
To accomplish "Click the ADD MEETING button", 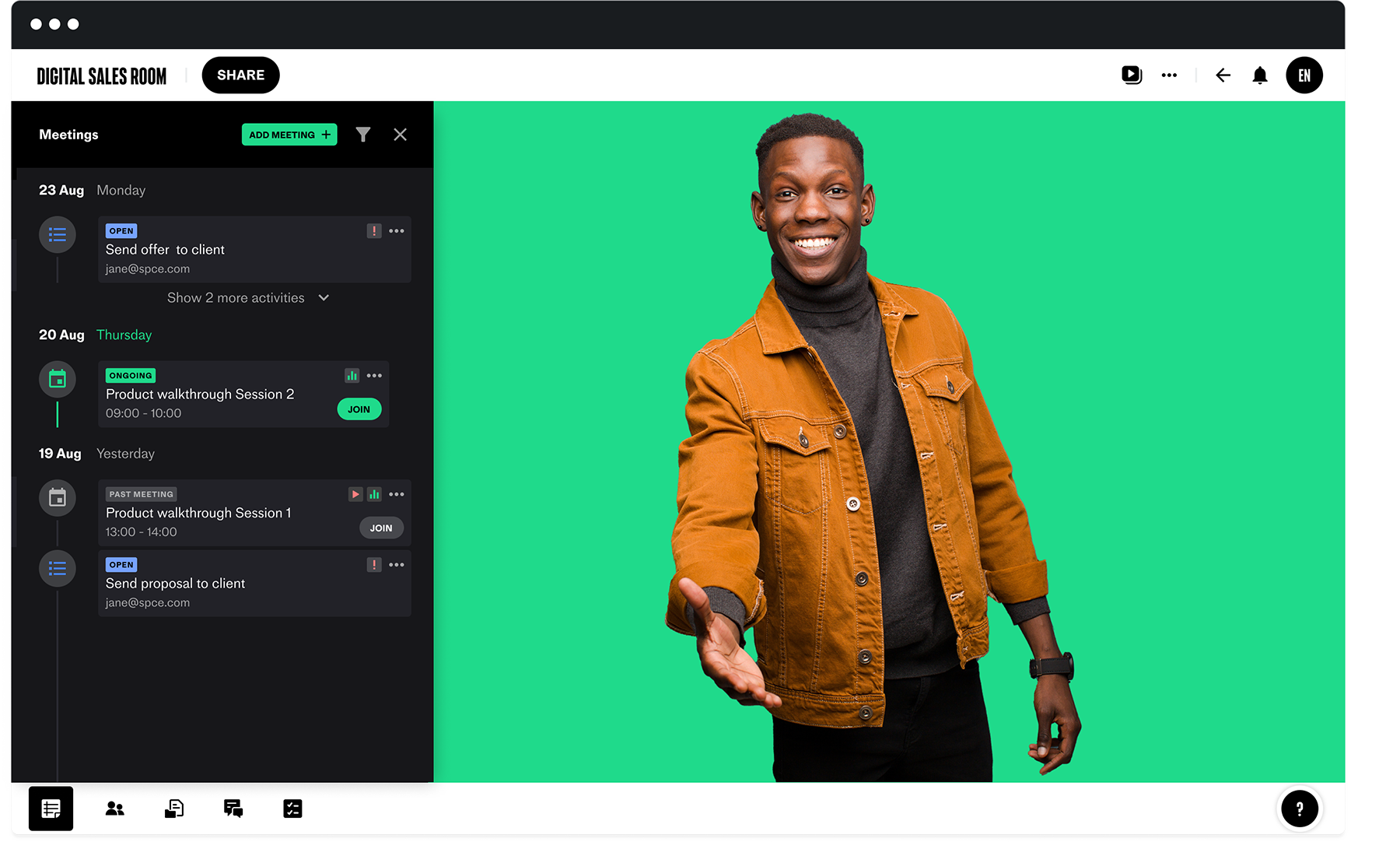I will click(289, 135).
